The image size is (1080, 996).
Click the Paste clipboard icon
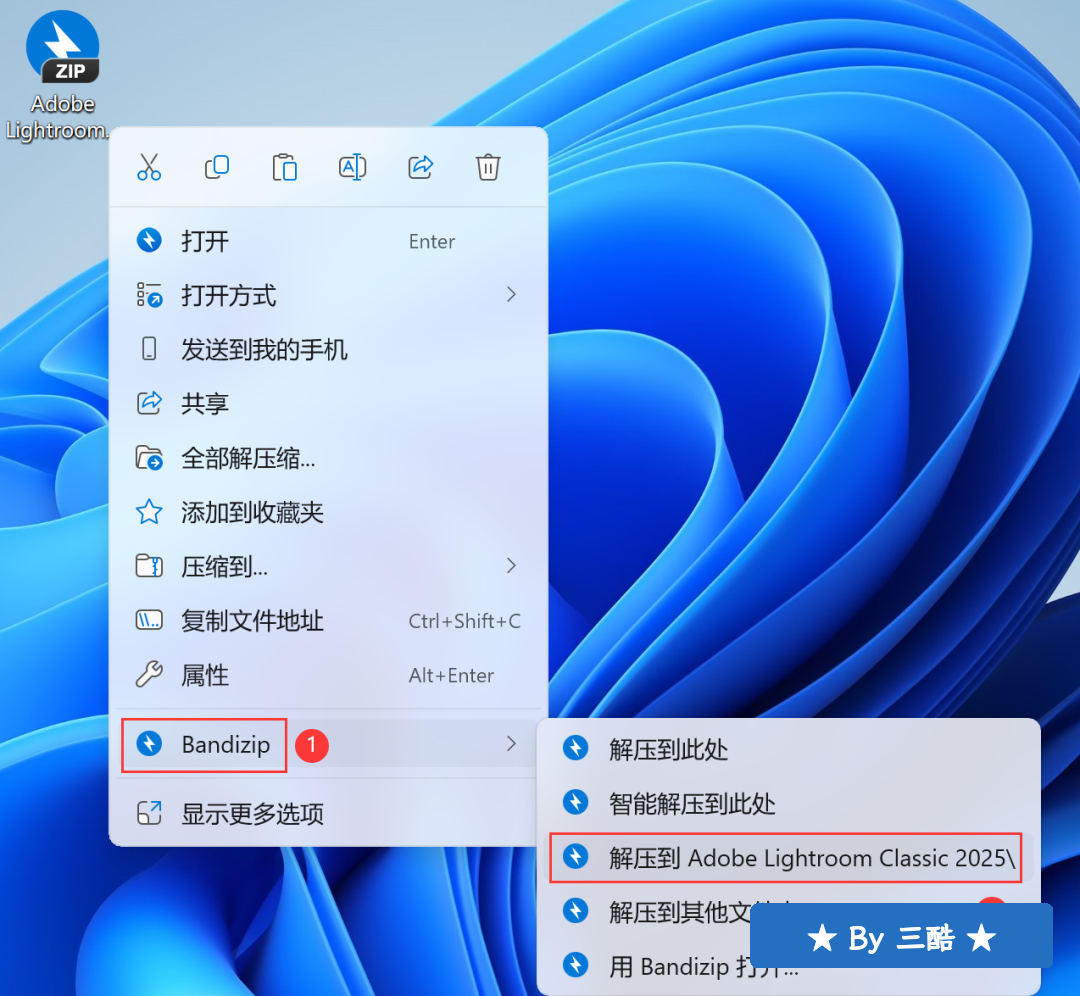[x=284, y=167]
